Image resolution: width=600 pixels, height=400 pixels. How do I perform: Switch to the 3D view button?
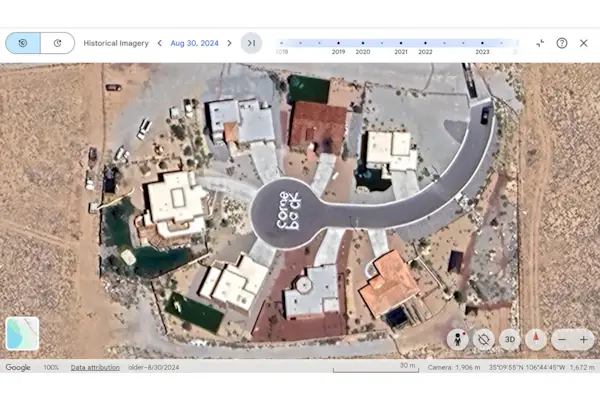510,340
